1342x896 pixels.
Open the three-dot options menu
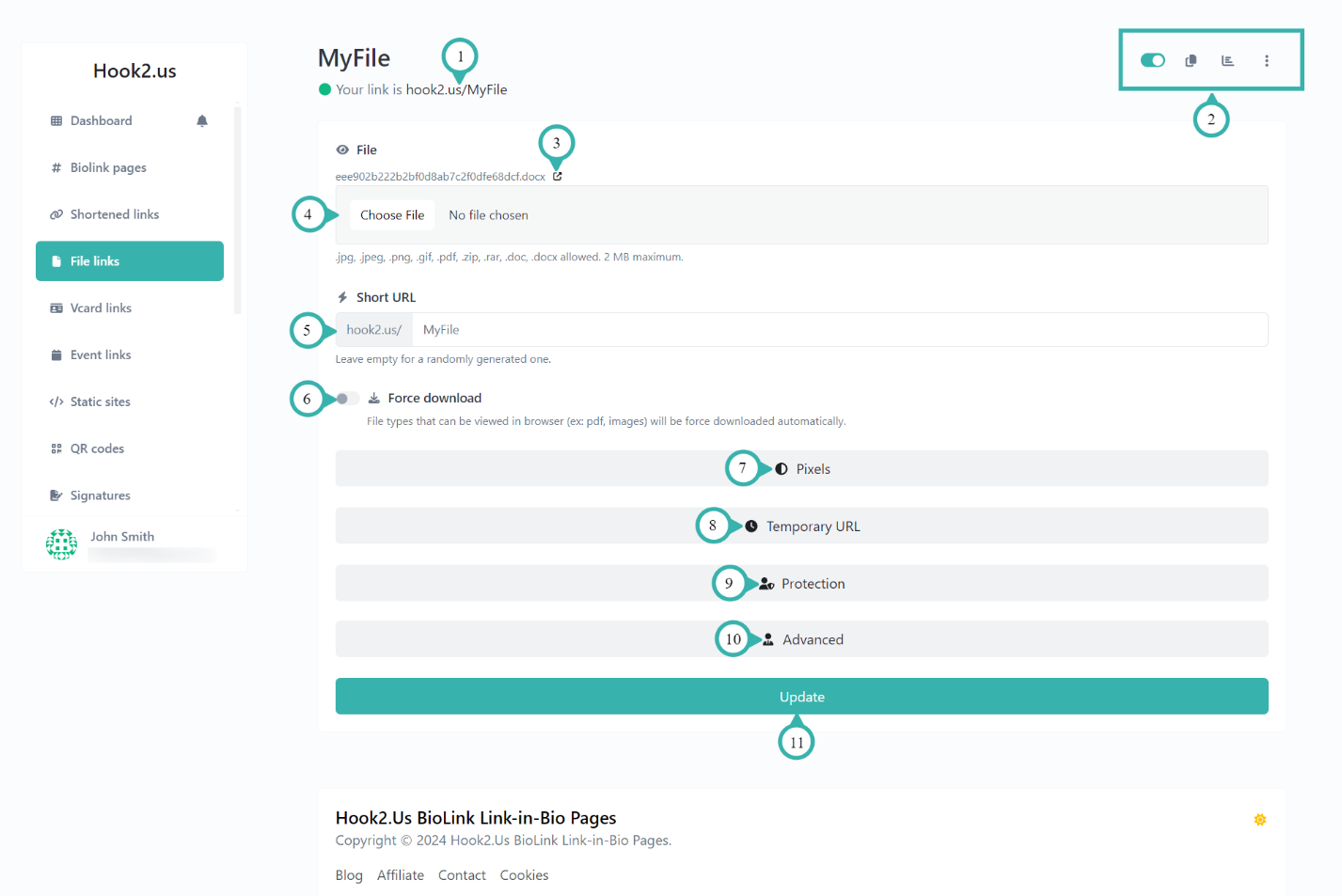tap(1267, 60)
